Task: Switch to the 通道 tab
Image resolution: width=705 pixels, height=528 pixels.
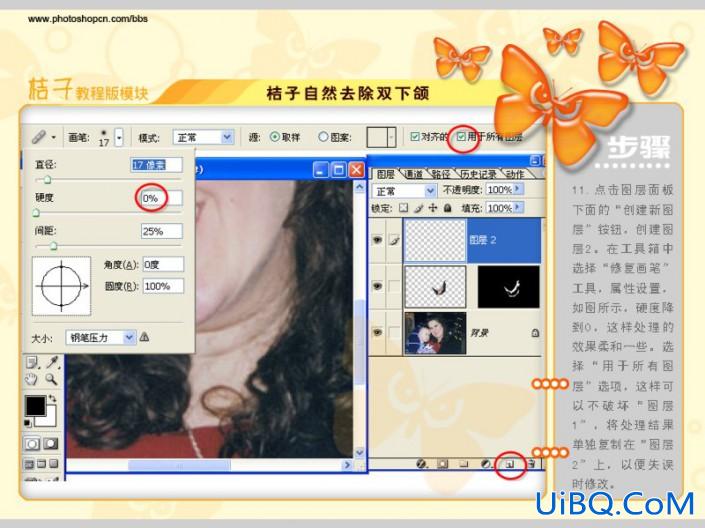Action: (414, 174)
